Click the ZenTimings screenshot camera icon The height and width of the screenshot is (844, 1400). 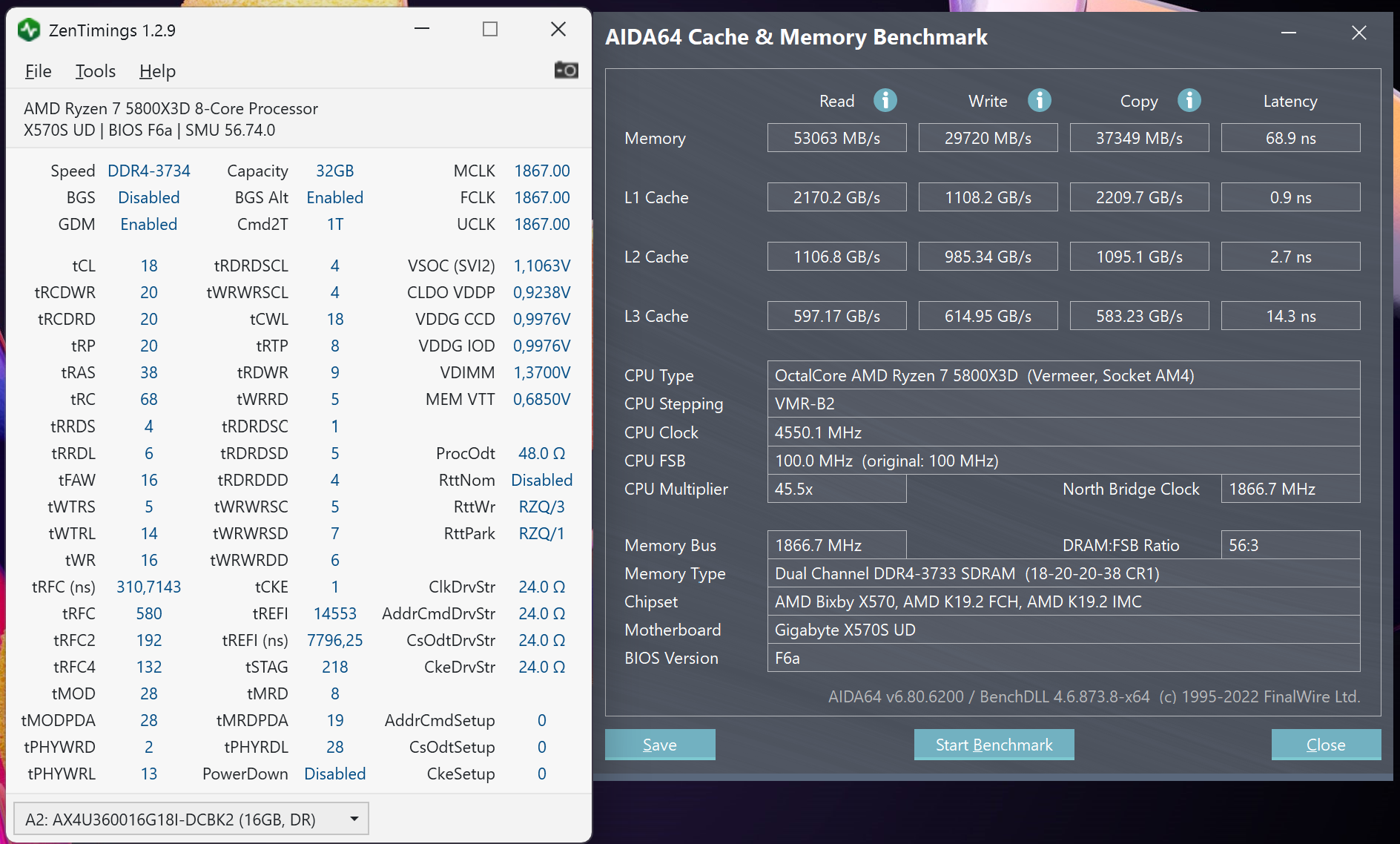pos(566,70)
